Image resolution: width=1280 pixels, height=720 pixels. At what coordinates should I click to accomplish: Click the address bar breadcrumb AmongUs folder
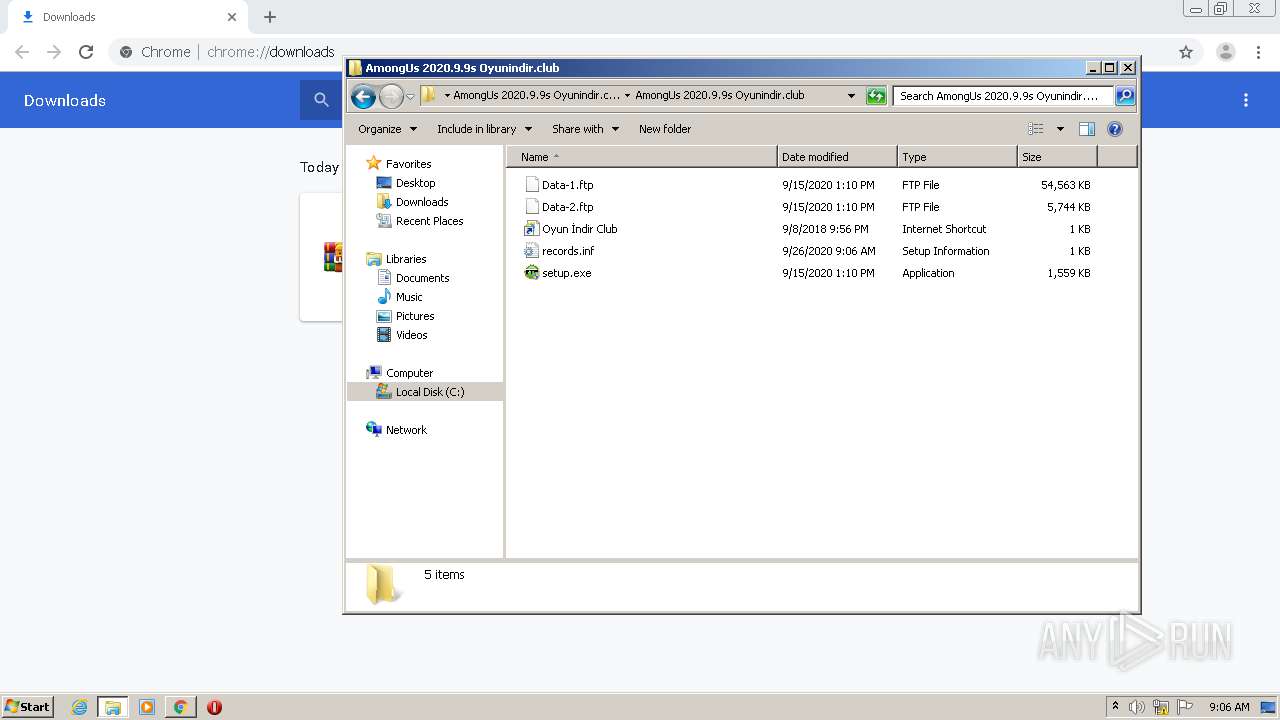pos(719,96)
